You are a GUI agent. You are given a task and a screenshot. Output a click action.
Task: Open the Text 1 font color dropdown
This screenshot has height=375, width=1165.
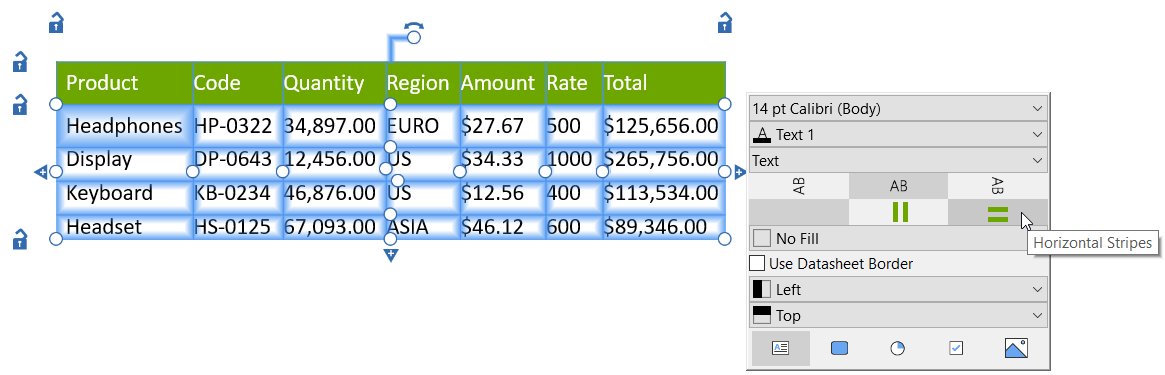click(x=898, y=134)
